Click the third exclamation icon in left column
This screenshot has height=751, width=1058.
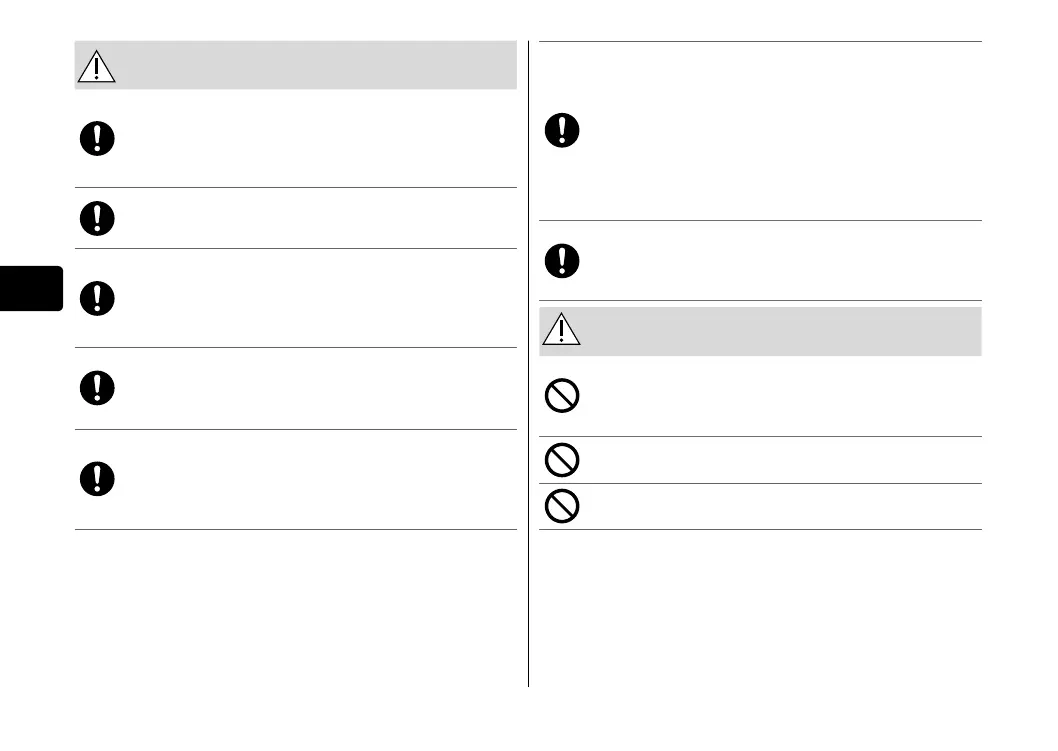97,297
